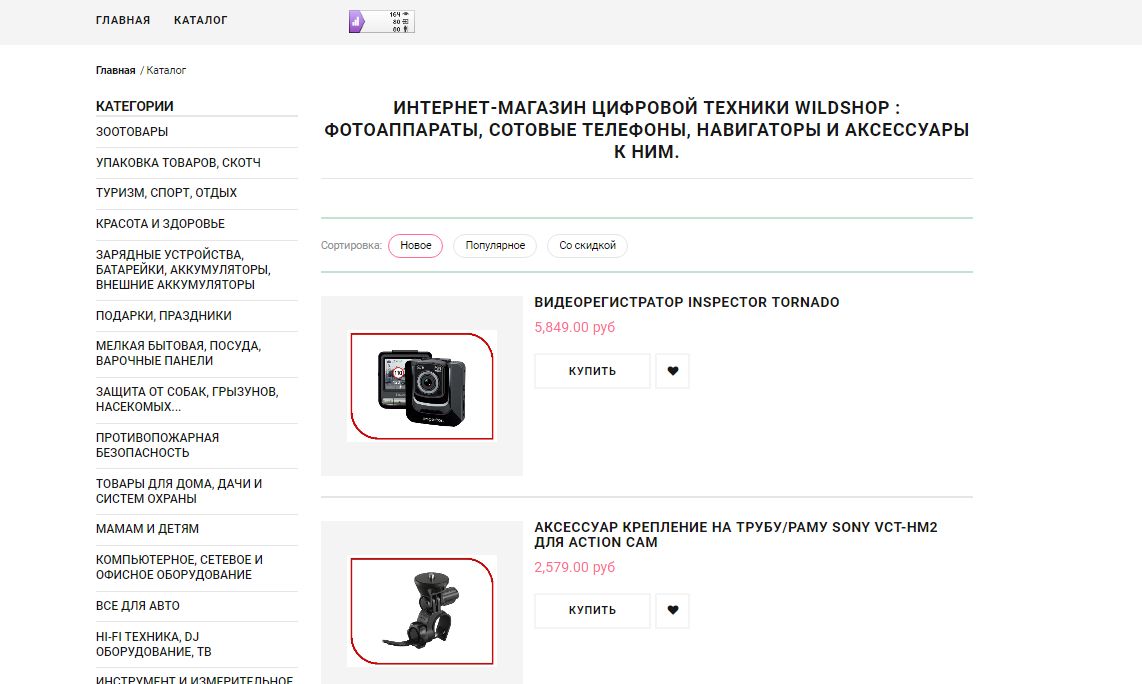Image resolution: width=1142 pixels, height=684 pixels.
Task: Open КРАСОТА И ЗДОРОВЬЕ category
Action: [160, 224]
